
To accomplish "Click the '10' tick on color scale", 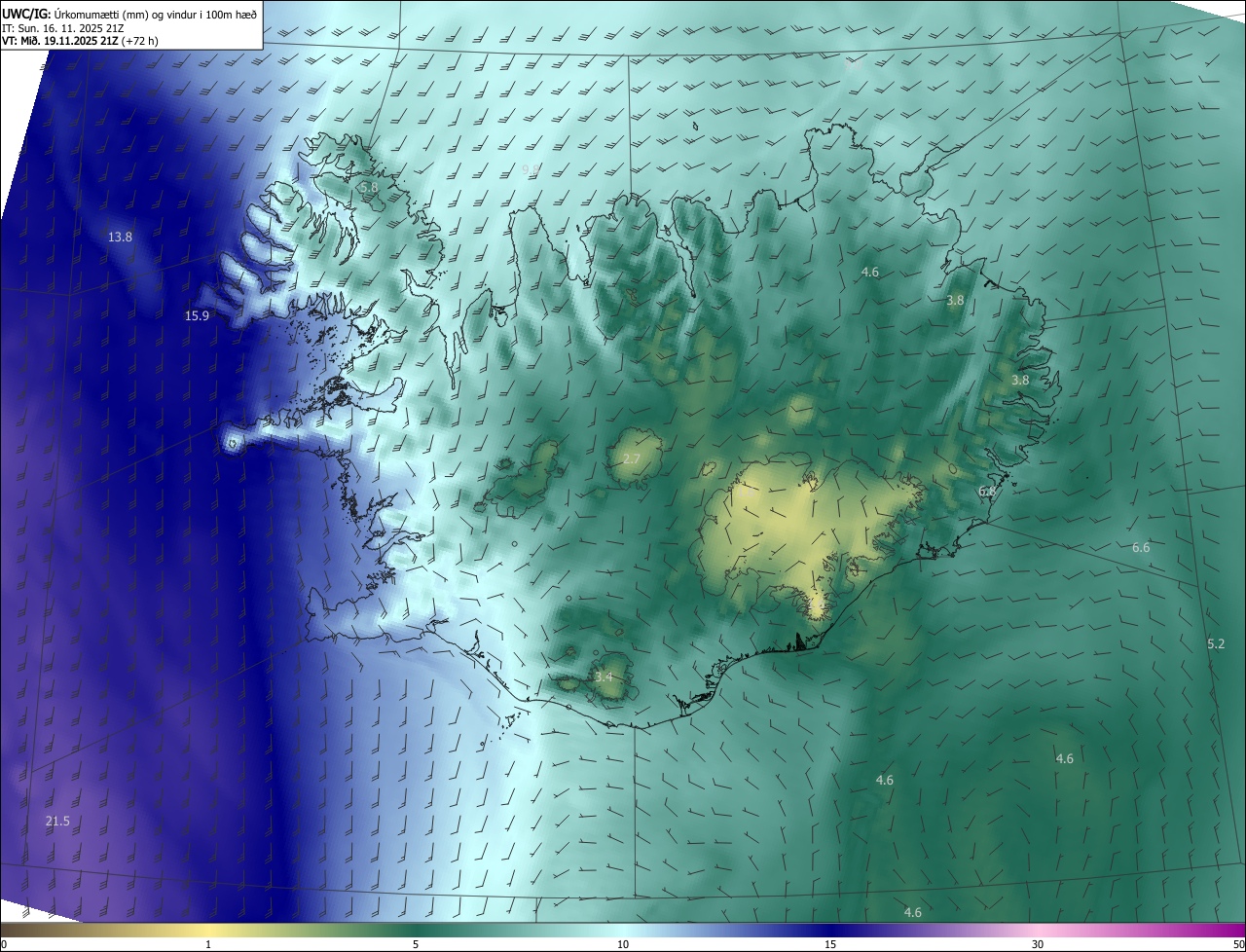I will (623, 944).
